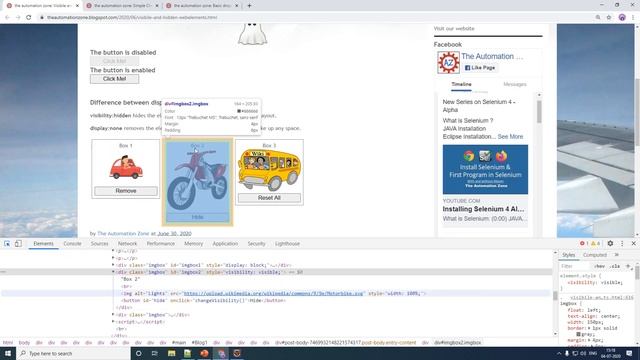Click the site lock icon in address bar
Image resolution: width=640 pixels, height=360 pixels.
(42, 18)
